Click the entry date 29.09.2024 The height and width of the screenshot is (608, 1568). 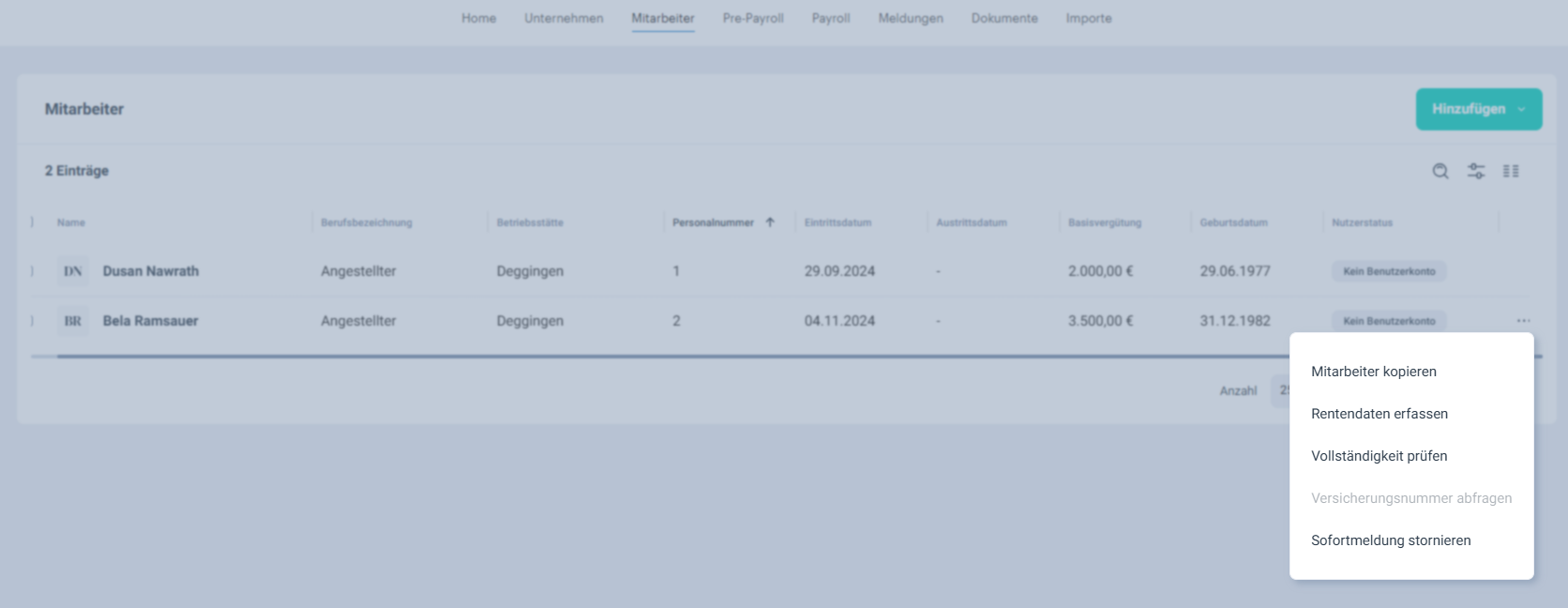[x=839, y=271]
